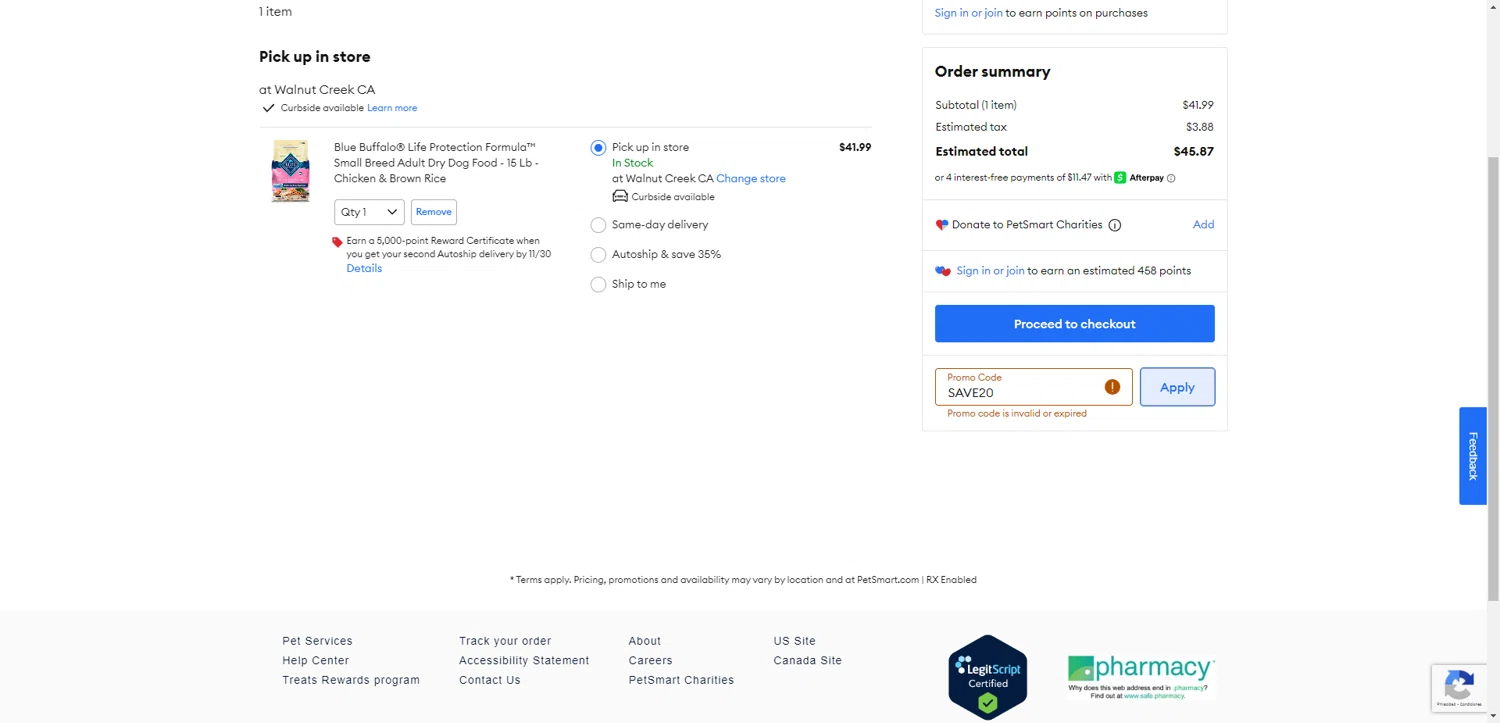Click the red reward tag icon

coord(337,242)
